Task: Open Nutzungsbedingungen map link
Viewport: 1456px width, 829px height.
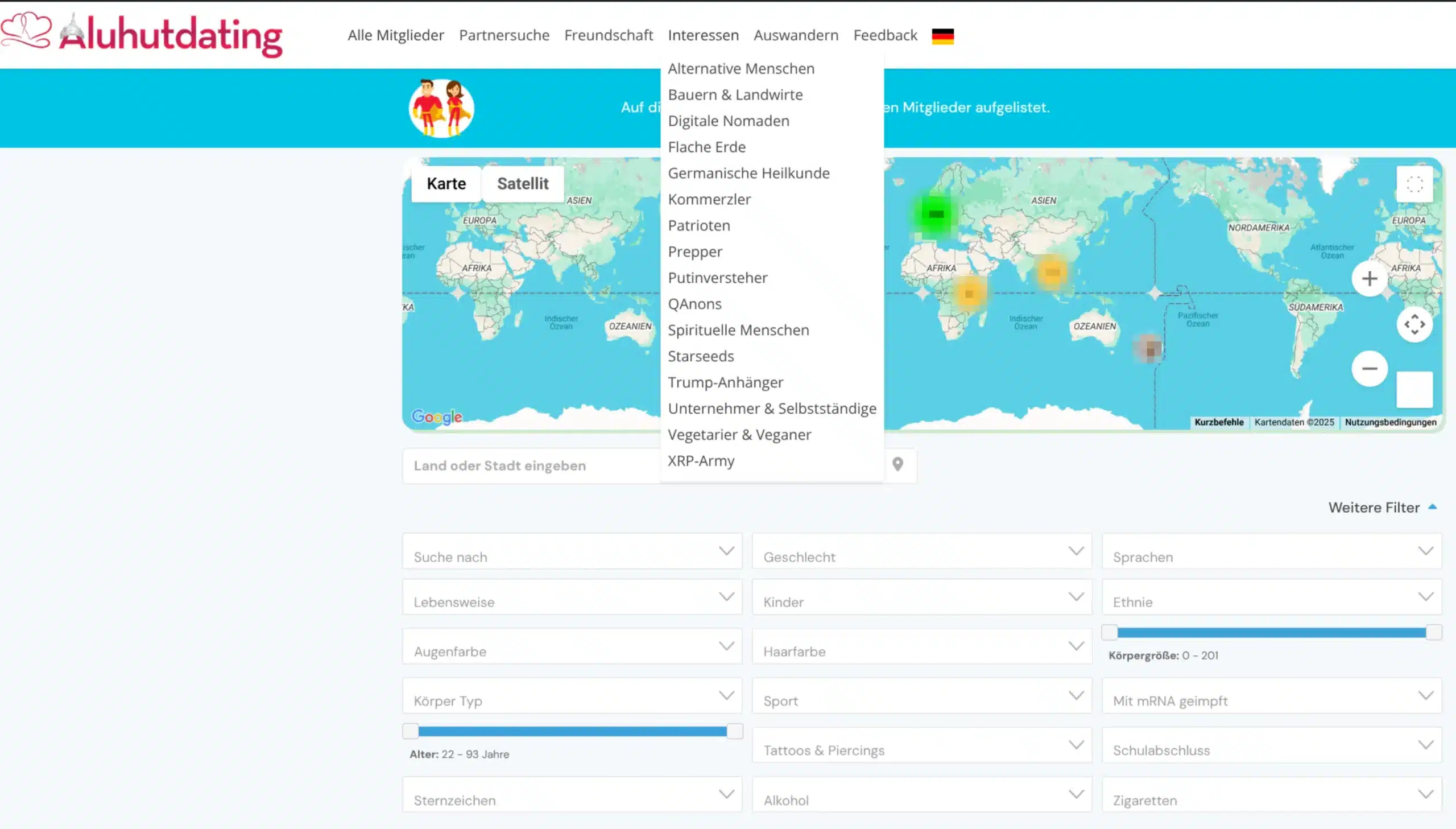Action: 1390,423
